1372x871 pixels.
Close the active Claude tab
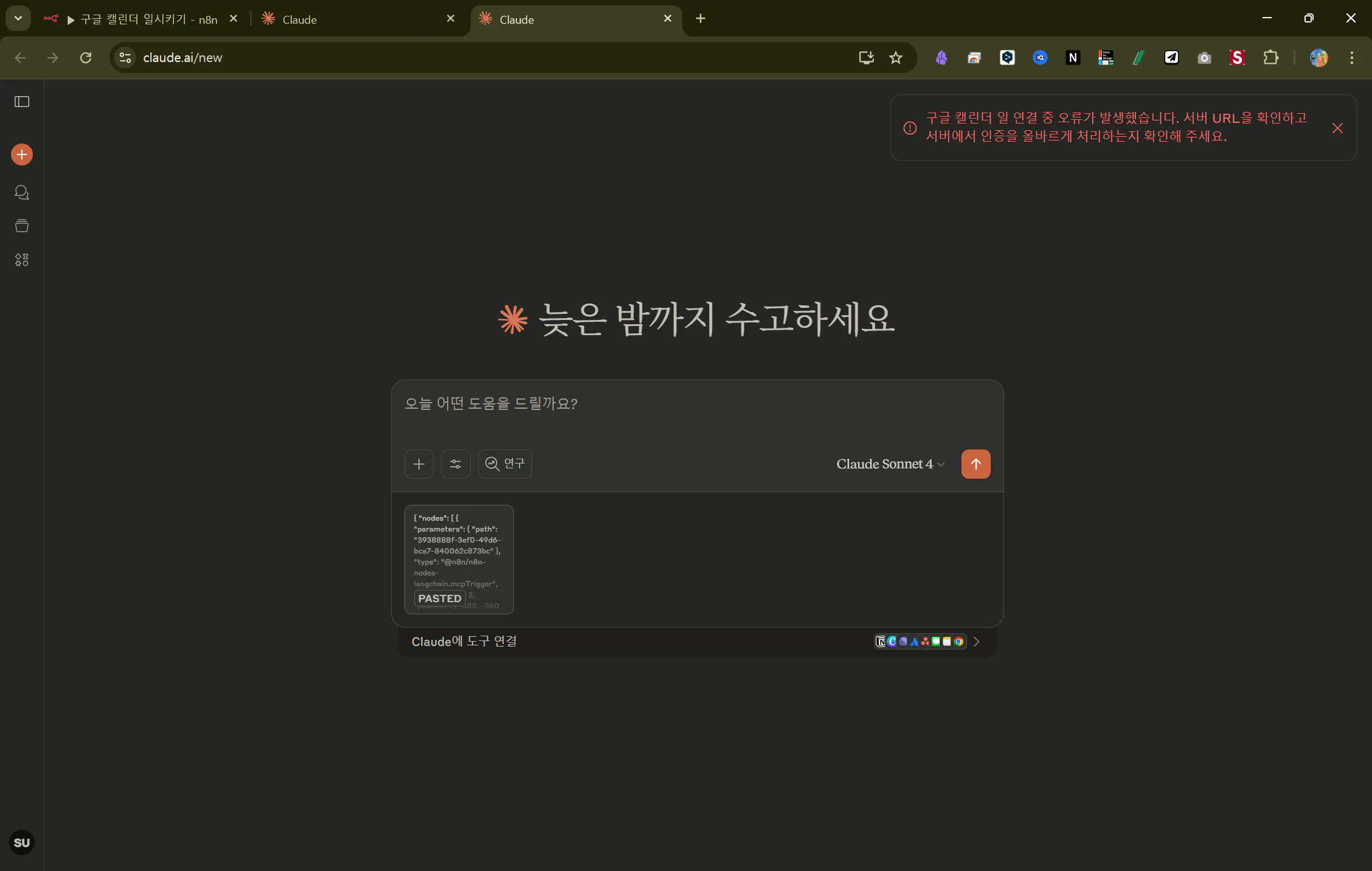pyautogui.click(x=668, y=19)
